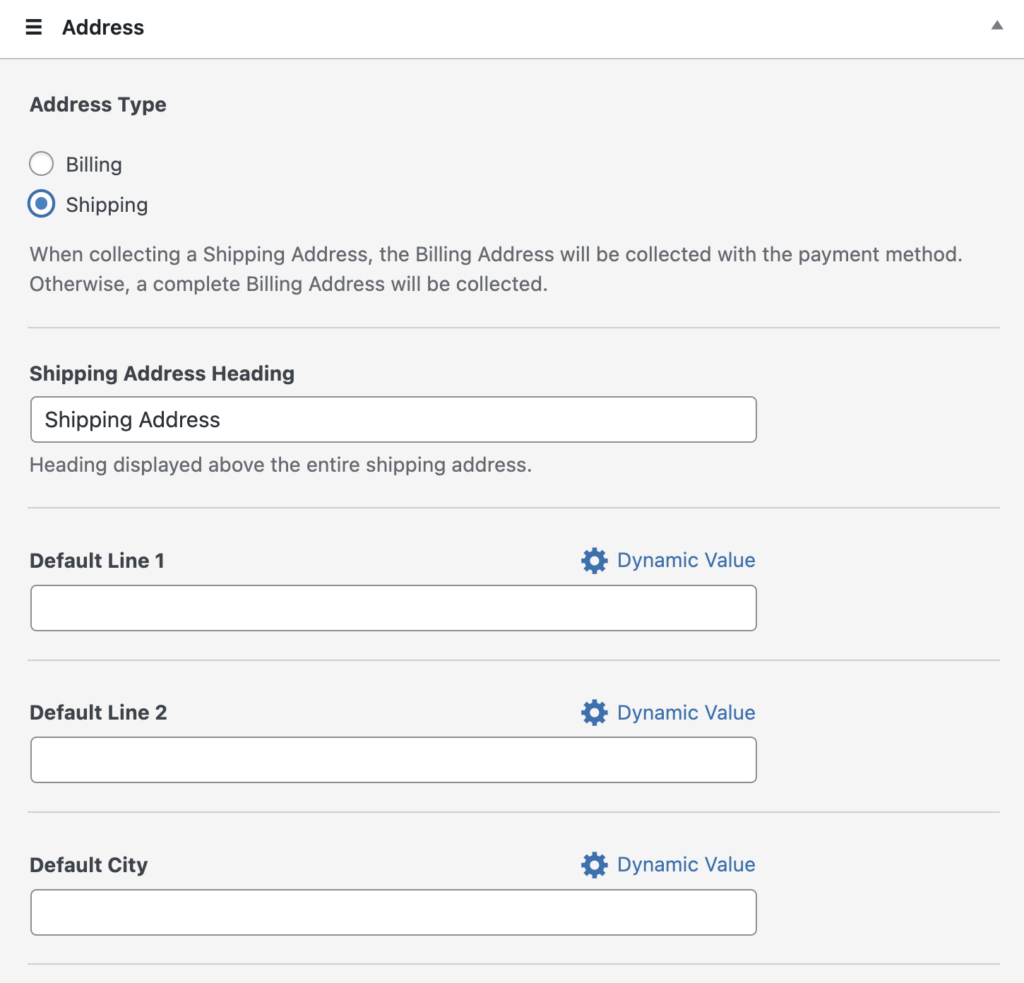This screenshot has width=1024, height=983.
Task: Focus the Default Line 1 input box
Action: [x=393, y=608]
